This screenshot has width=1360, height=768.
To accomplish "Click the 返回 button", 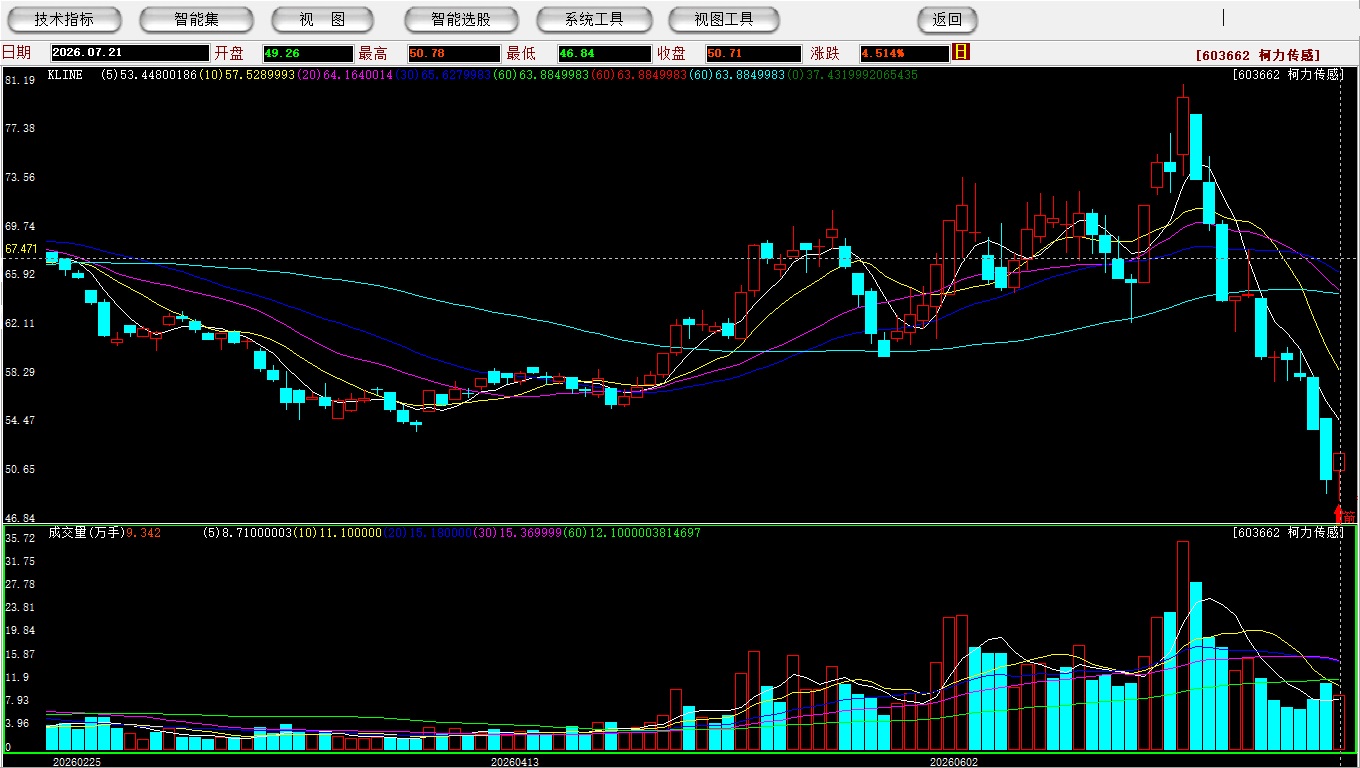I will pyautogui.click(x=947, y=19).
